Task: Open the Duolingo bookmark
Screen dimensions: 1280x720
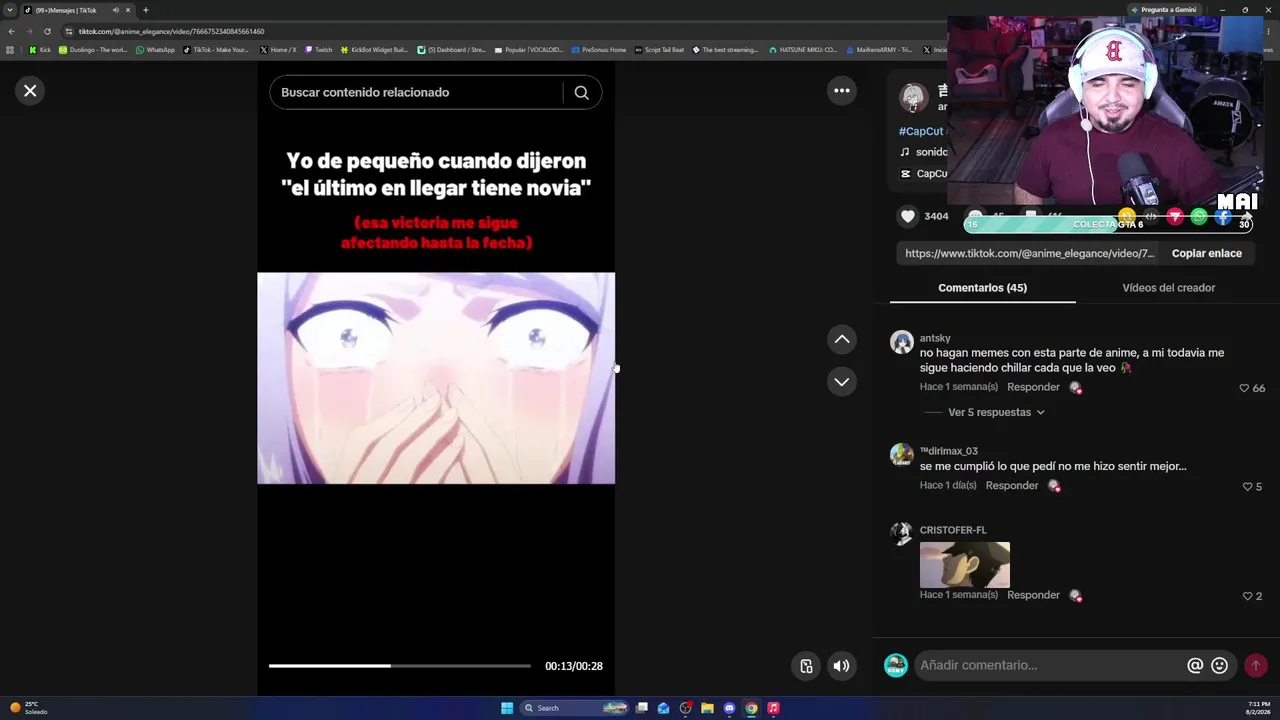Action: 93,50
